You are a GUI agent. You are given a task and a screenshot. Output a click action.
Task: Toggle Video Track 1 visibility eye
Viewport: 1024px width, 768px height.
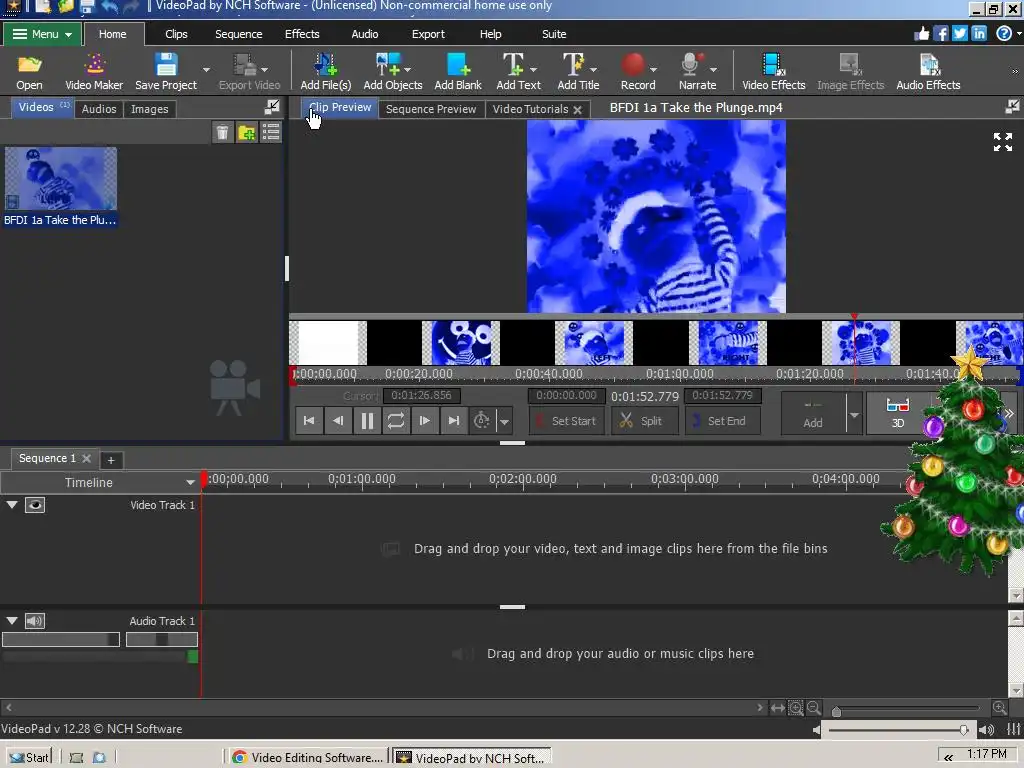pos(35,505)
